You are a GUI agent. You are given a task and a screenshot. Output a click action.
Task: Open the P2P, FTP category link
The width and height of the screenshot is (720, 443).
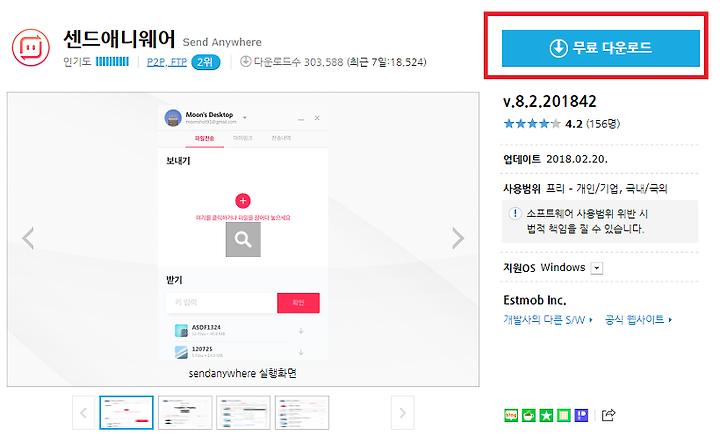pos(167,62)
